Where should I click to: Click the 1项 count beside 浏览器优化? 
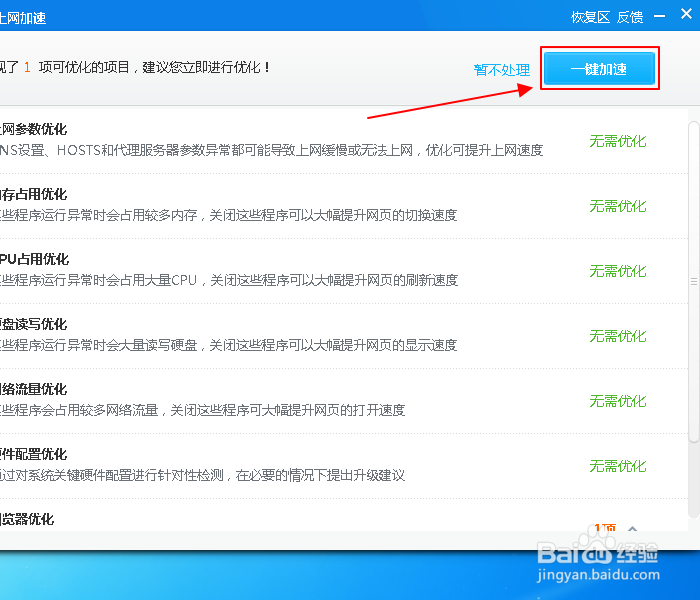(x=605, y=528)
